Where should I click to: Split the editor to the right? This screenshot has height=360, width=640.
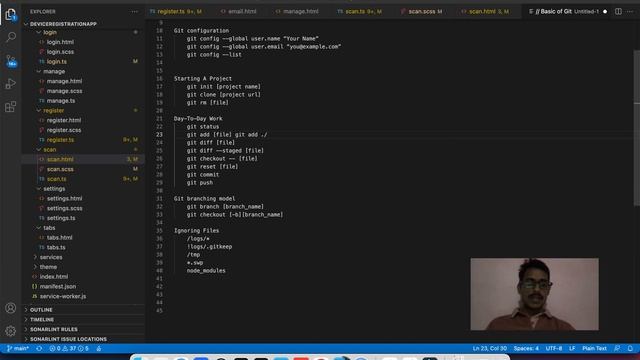pos(618,11)
